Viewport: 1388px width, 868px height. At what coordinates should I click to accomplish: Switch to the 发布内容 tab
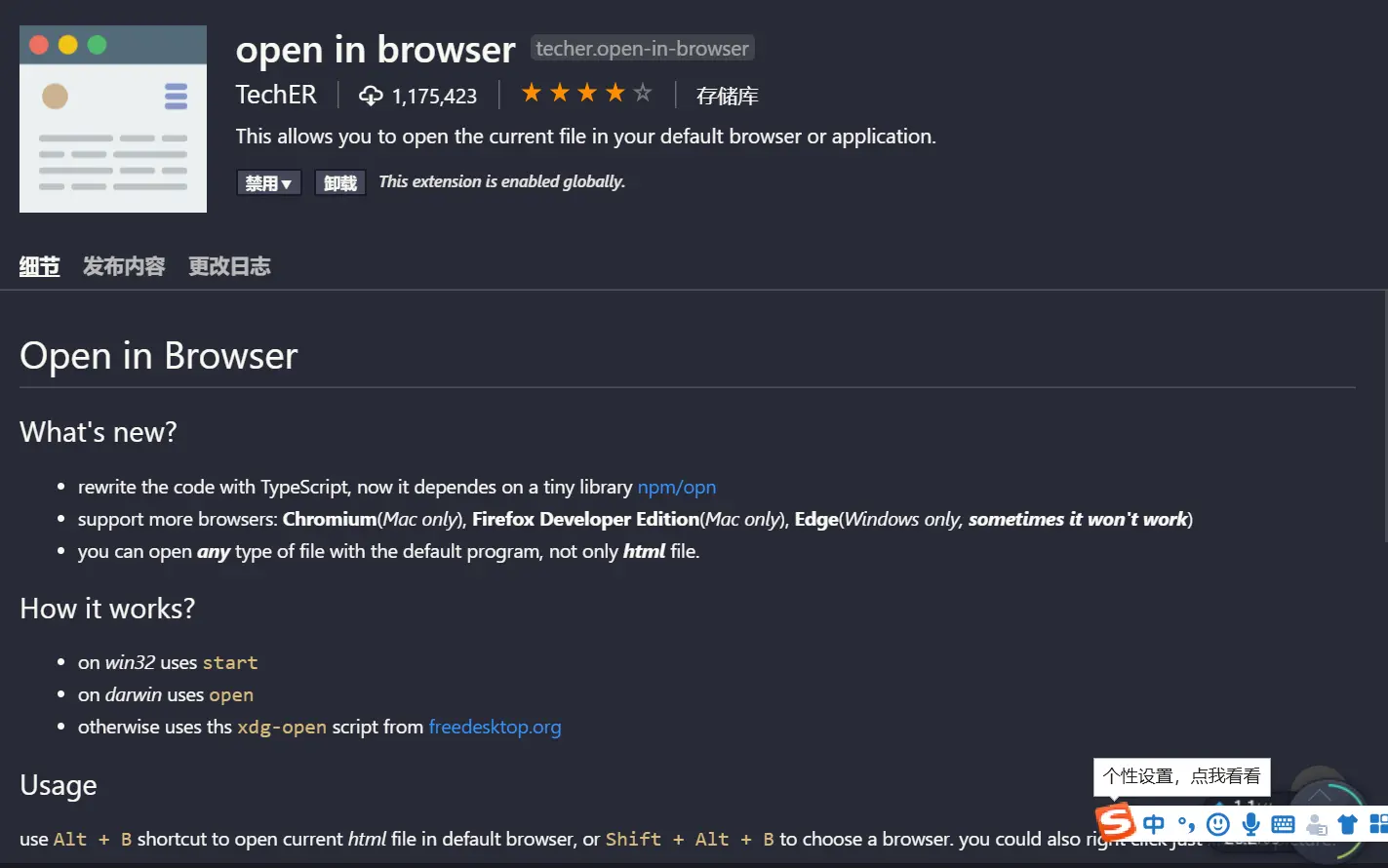124,266
